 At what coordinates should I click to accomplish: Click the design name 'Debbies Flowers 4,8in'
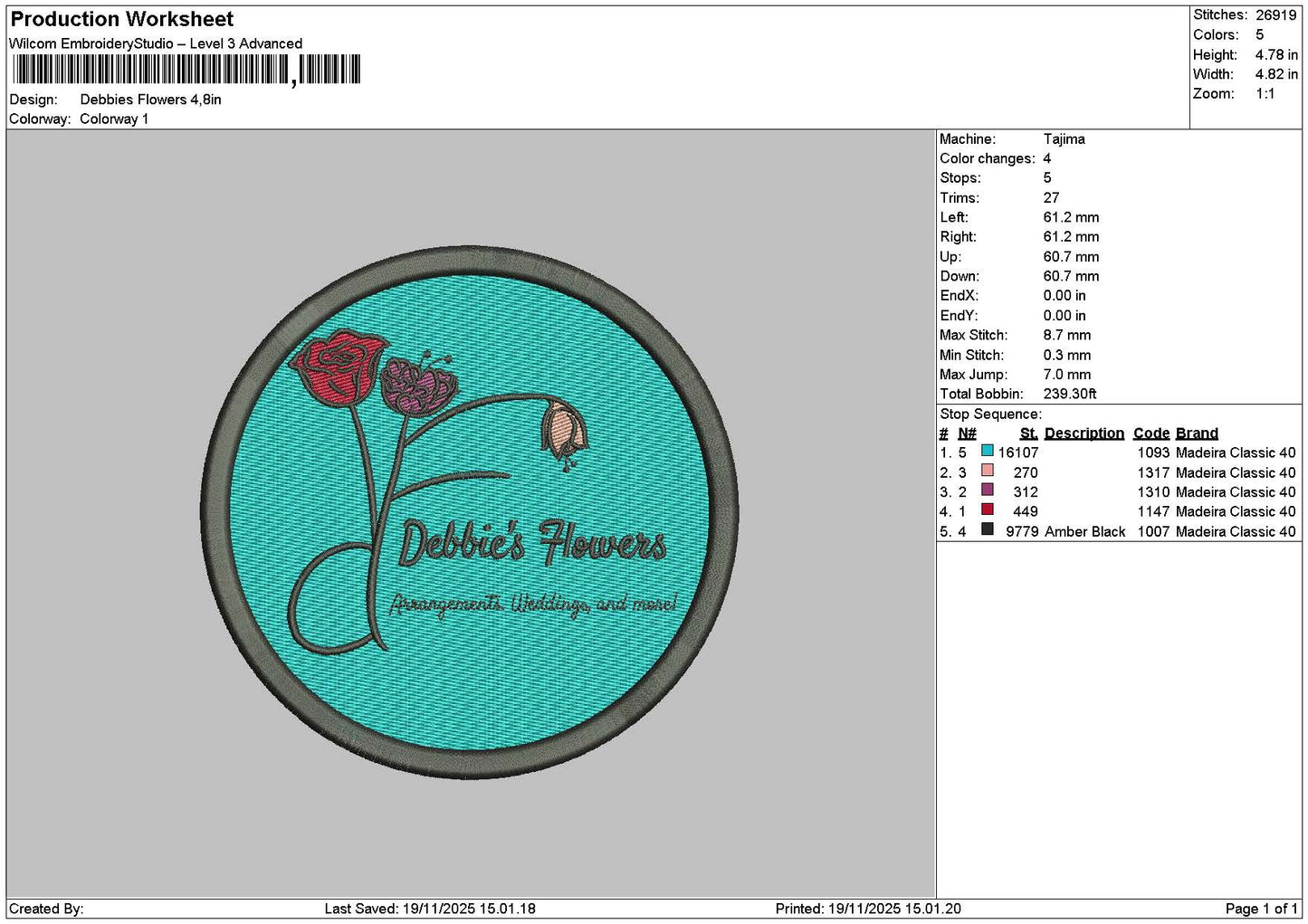(151, 100)
